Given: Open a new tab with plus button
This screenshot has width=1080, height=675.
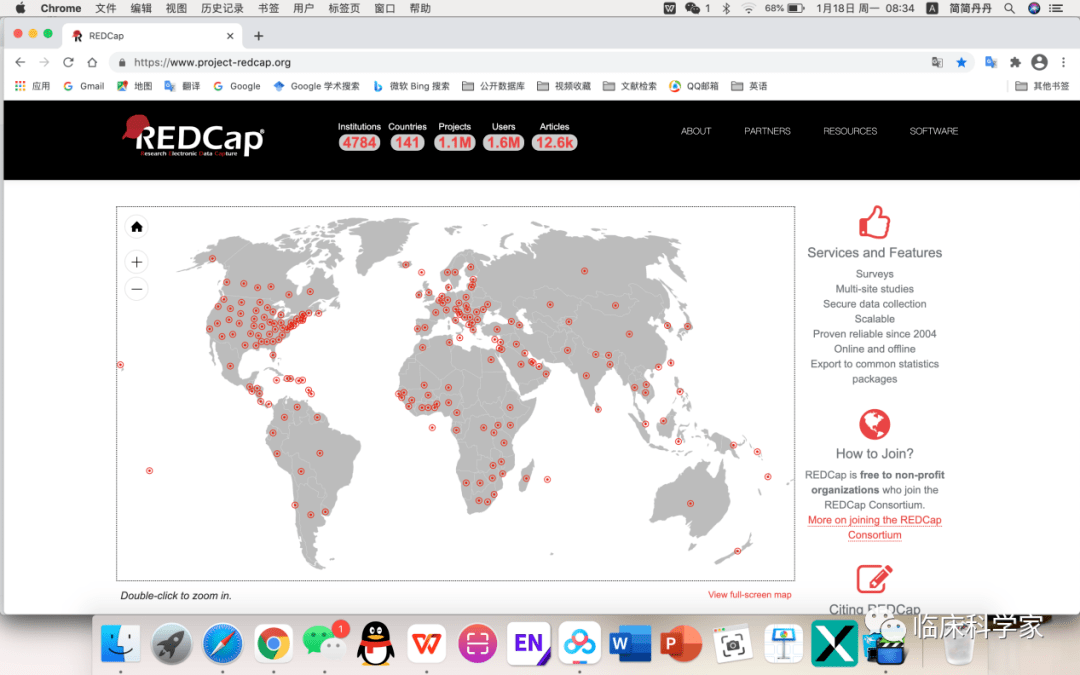Looking at the screenshot, I should click(258, 36).
